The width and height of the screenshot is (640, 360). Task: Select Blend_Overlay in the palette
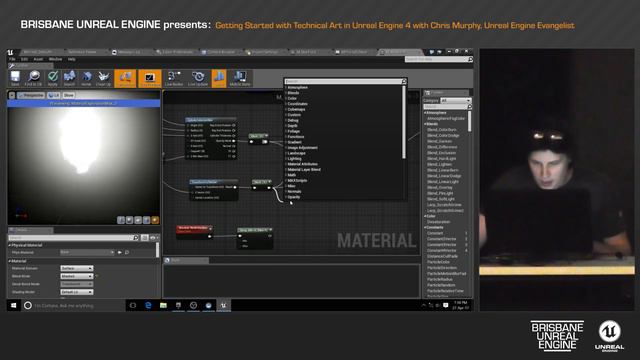[439, 187]
